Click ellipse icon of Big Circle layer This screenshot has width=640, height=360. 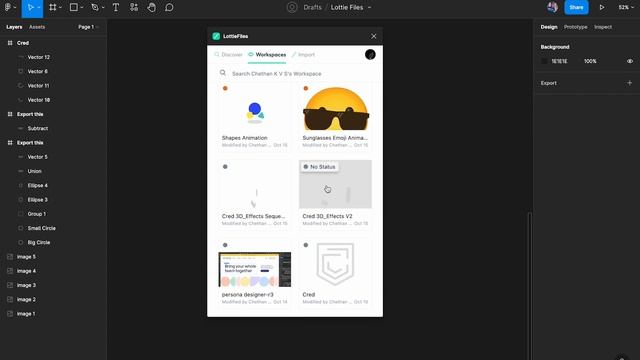[x=20, y=242]
